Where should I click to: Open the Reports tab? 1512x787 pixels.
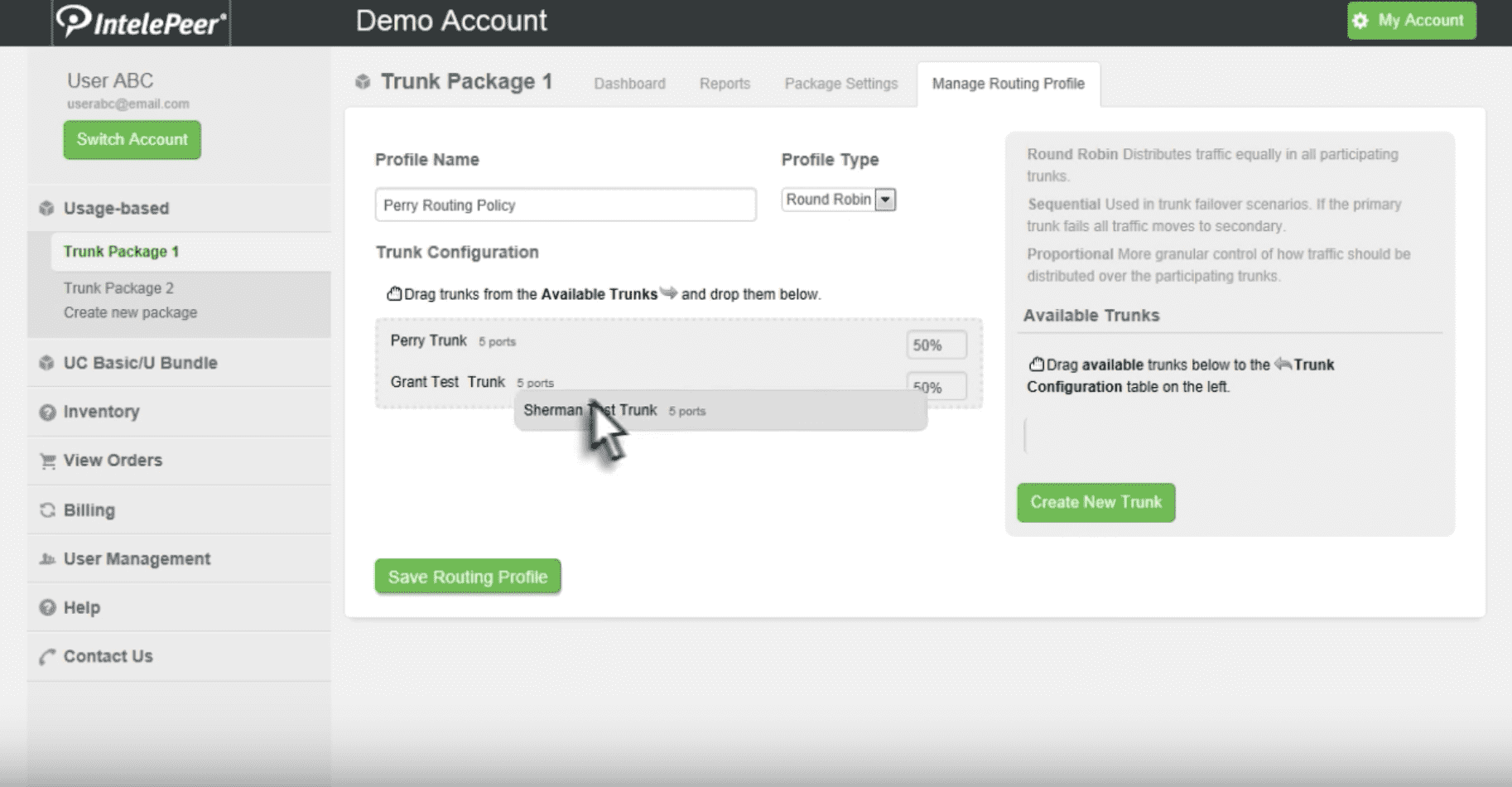(x=725, y=84)
